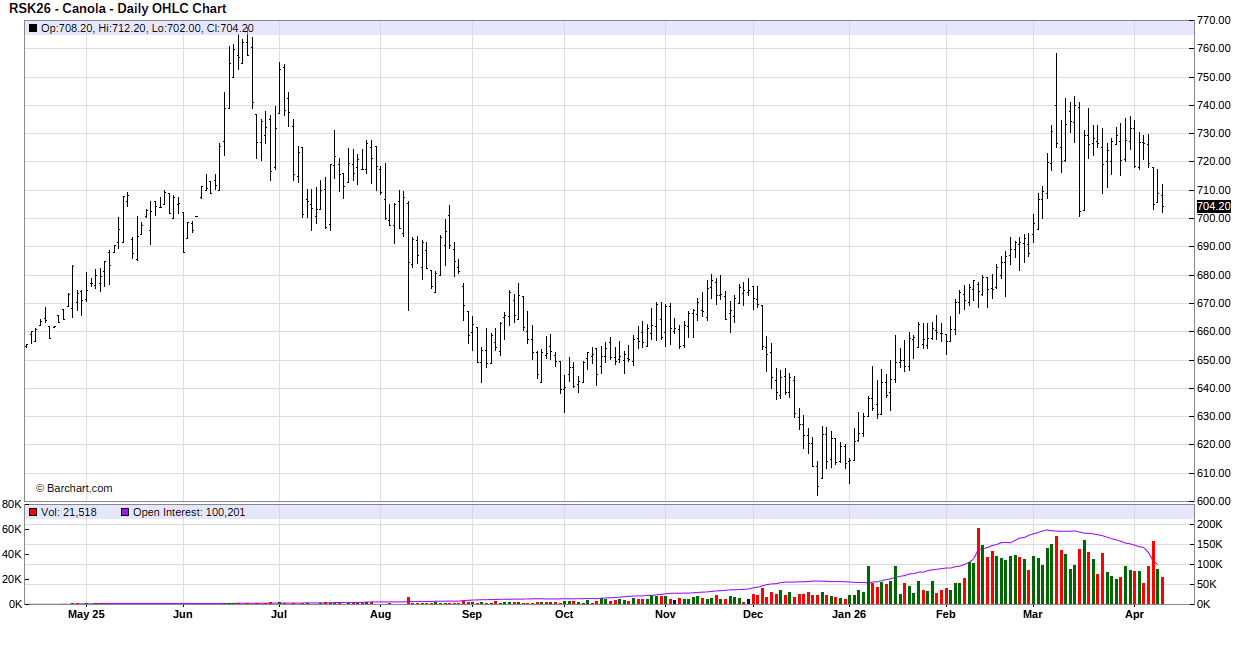The height and width of the screenshot is (645, 1236).
Task: Click the black OHLC legend square
Action: click(33, 28)
